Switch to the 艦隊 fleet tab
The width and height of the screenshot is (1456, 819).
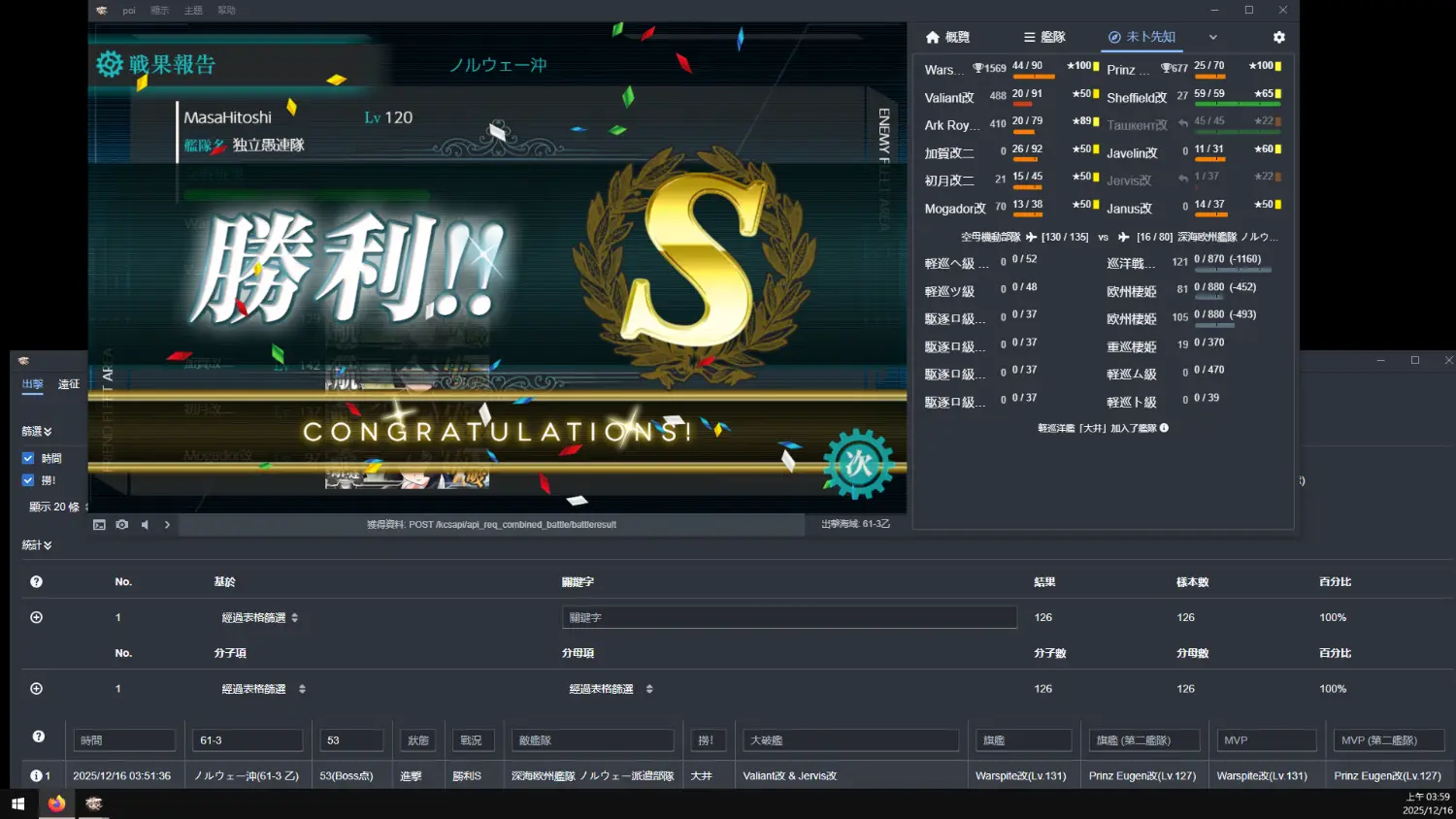coord(1044,37)
